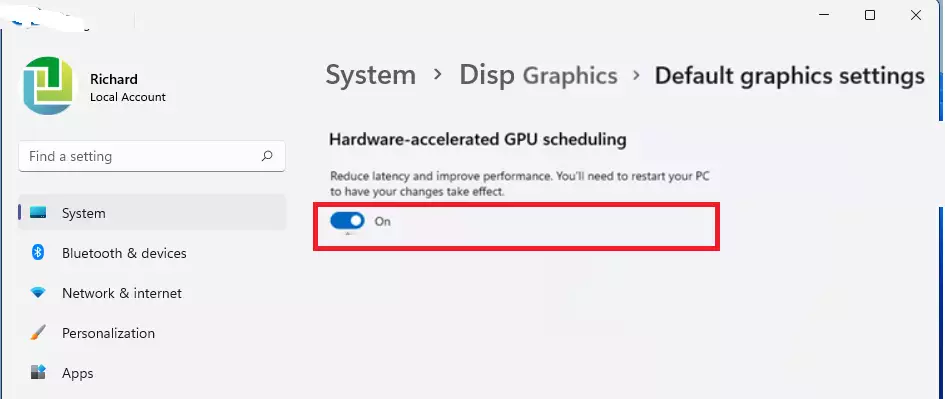Click chevron after System breadcrumb
Screen dimensions: 945x399
[x=438, y=75]
